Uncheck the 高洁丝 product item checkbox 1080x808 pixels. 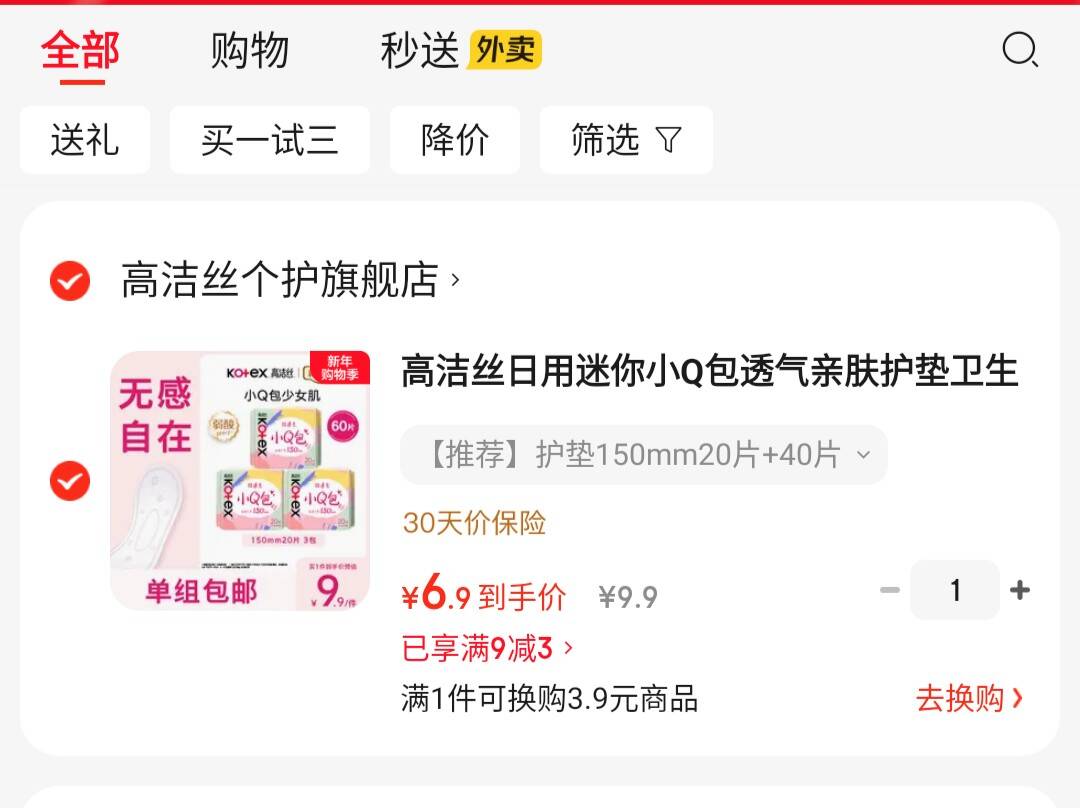click(x=70, y=480)
